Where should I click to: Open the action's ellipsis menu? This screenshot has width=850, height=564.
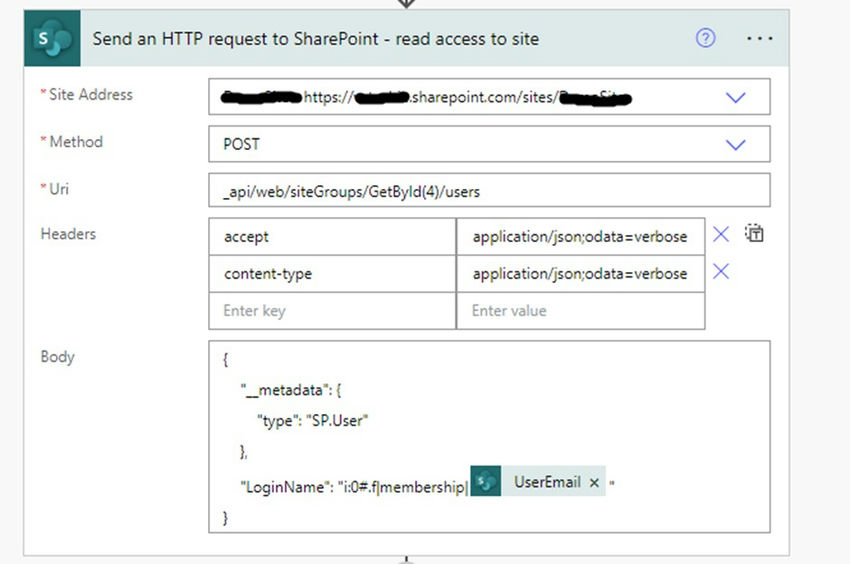tap(759, 39)
